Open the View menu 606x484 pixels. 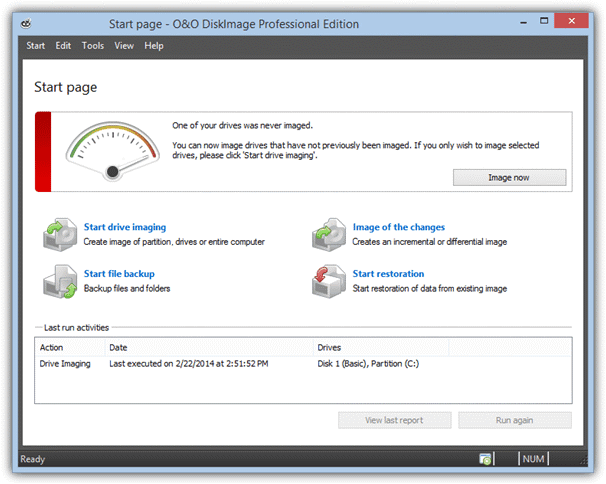[x=124, y=46]
